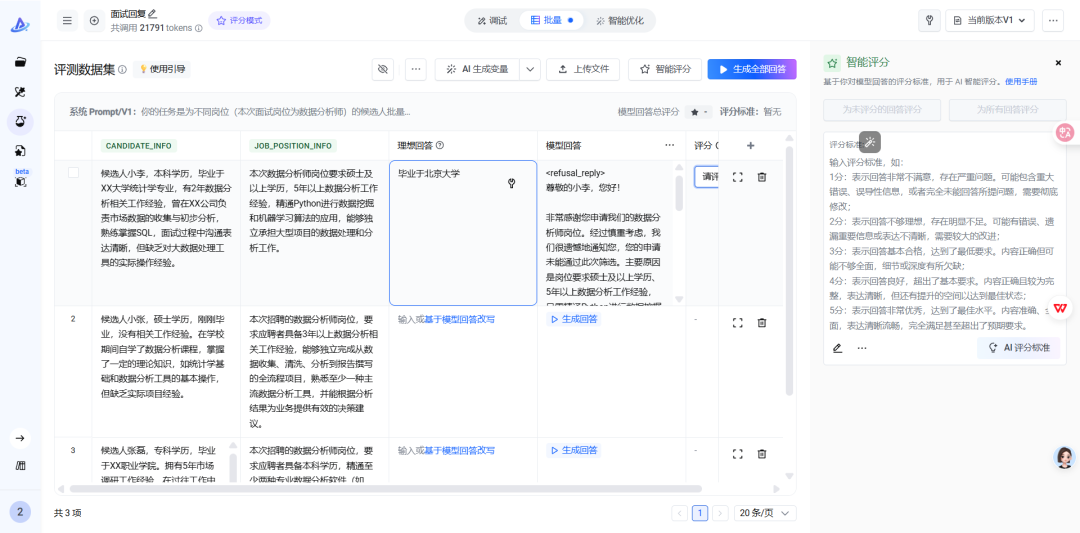The width and height of the screenshot is (1080, 533).
Task: Tick the checkbox for row 1
Action: [73, 172]
